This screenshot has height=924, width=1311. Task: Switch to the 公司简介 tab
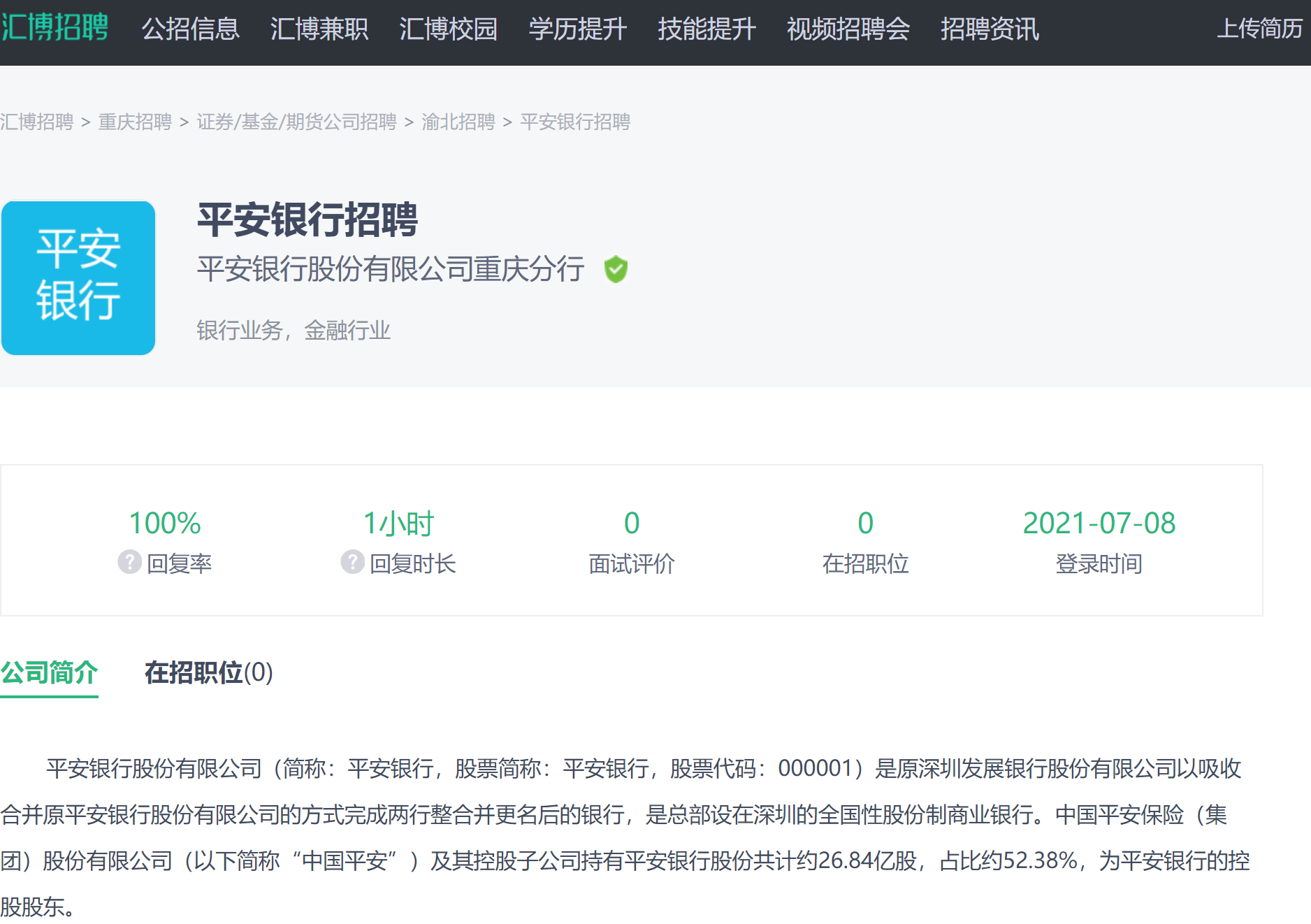click(49, 673)
